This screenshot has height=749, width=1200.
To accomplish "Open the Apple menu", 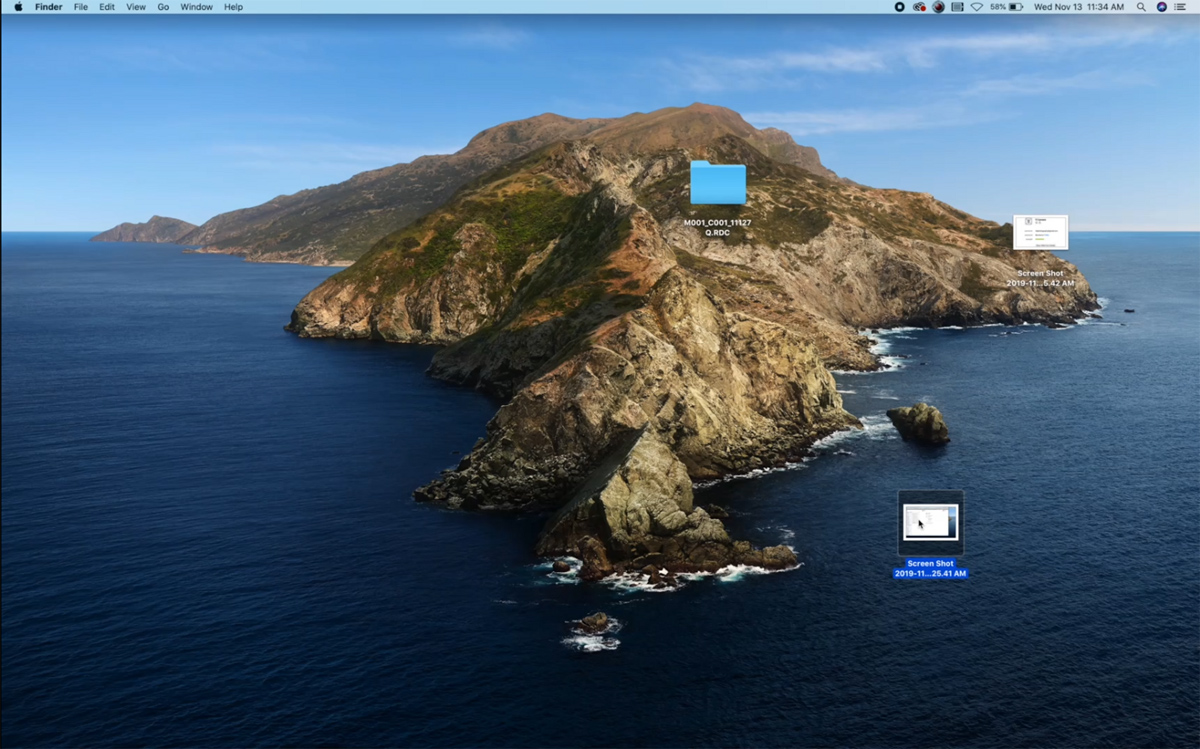I will pos(18,7).
